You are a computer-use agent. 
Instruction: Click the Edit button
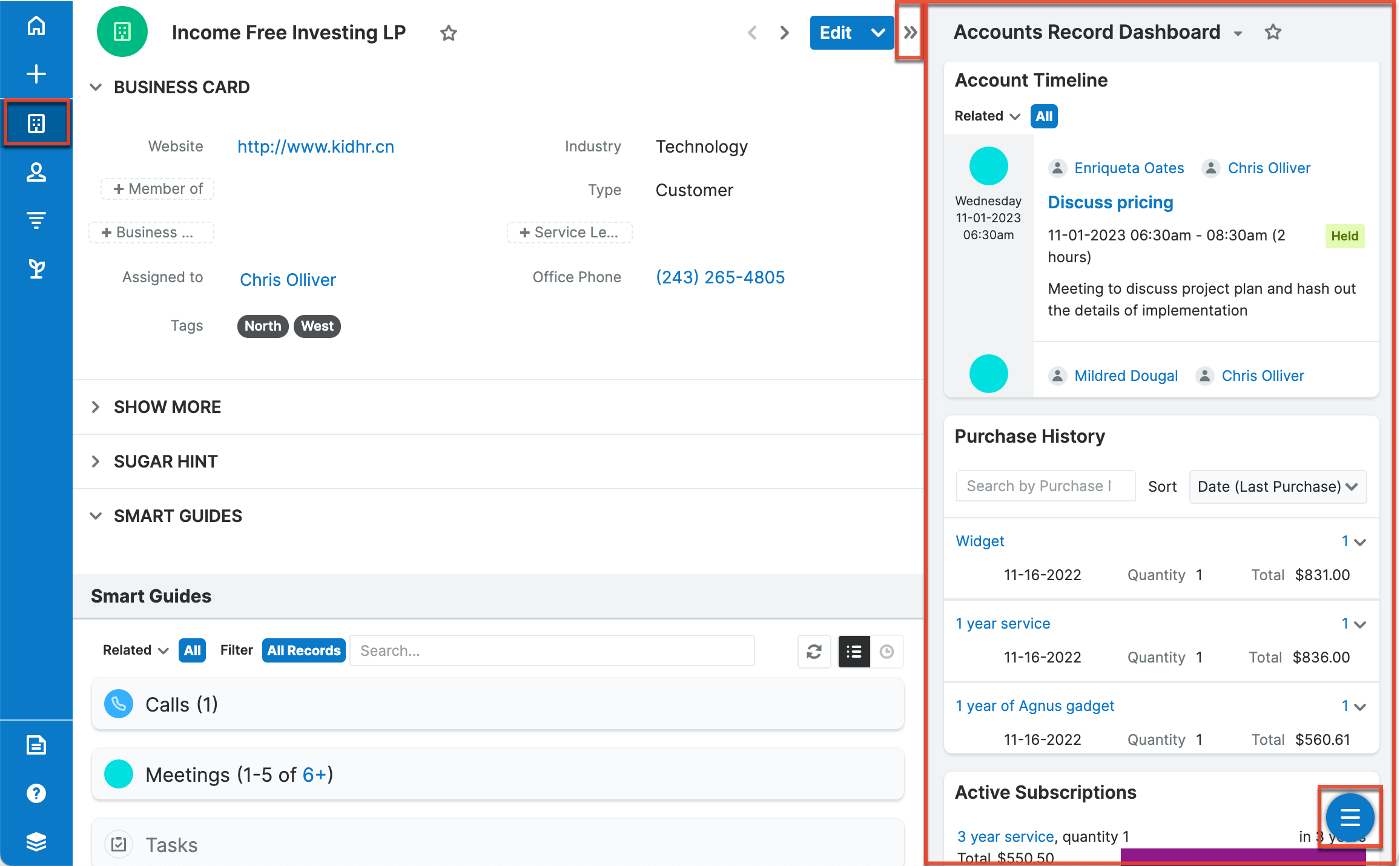tap(836, 33)
